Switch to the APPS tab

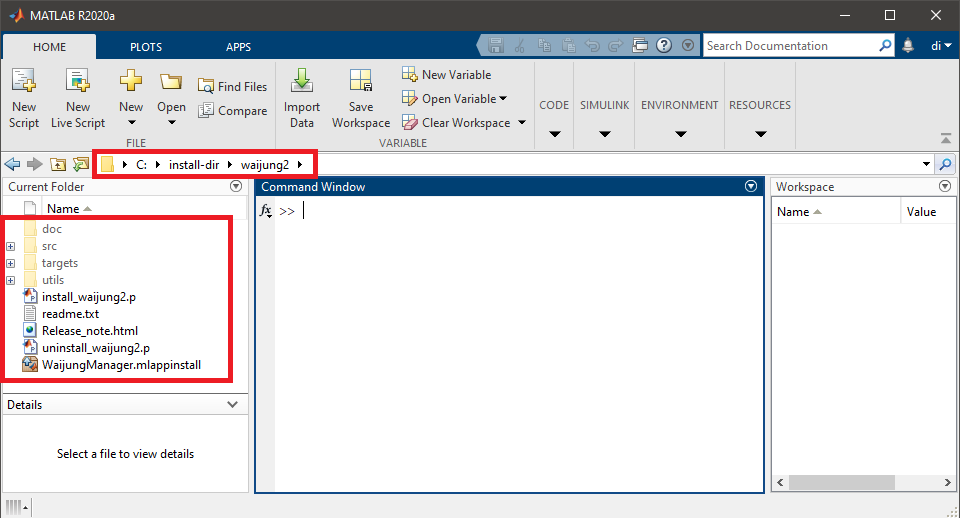point(238,47)
